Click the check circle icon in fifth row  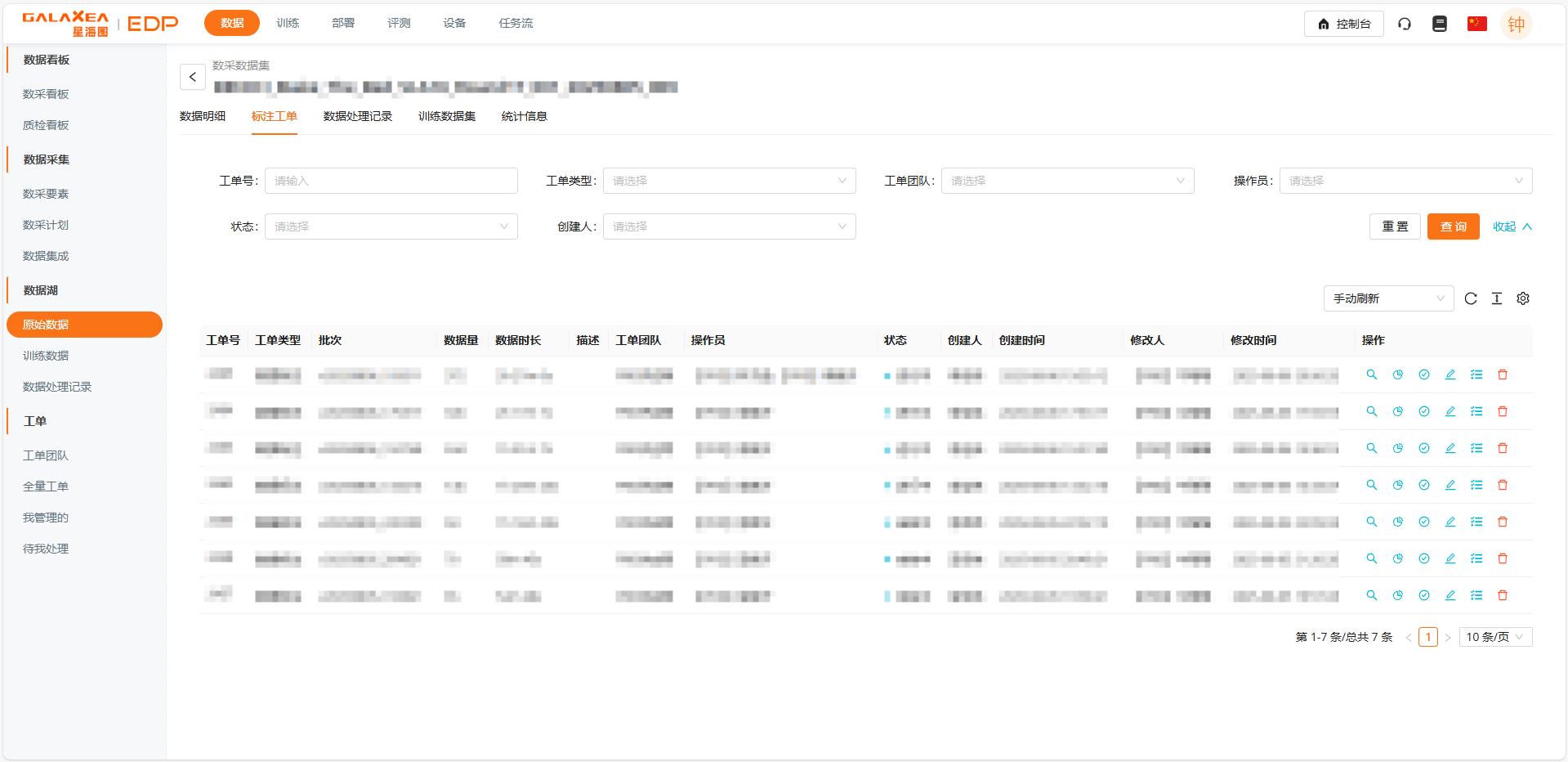[x=1424, y=522]
